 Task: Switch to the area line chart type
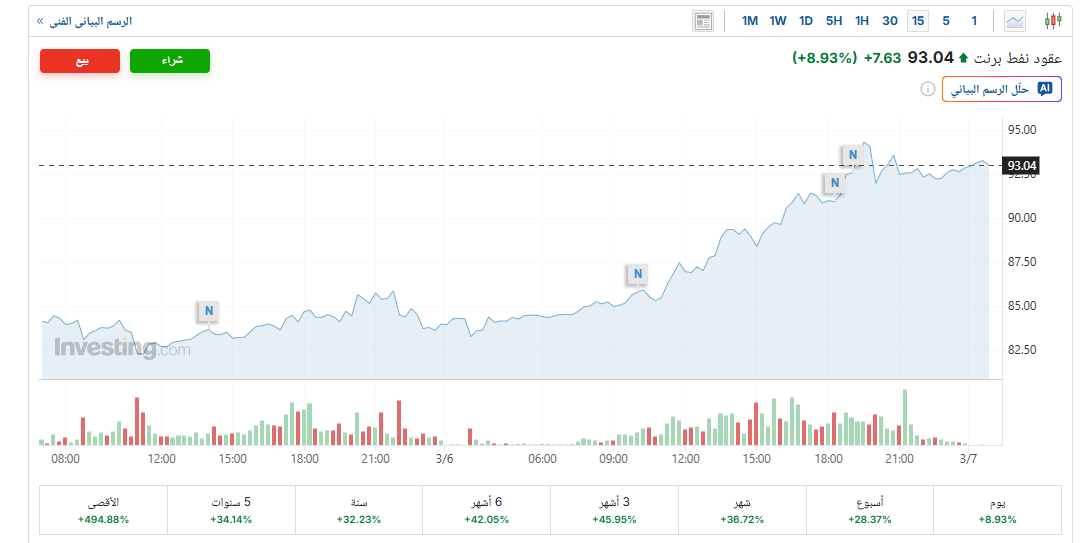(x=1015, y=21)
